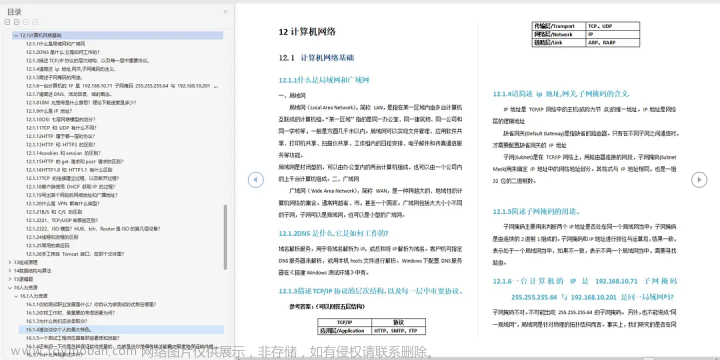Select outline section 16.1 人力资源
The height and width of the screenshot is (360, 720).
[34, 296]
